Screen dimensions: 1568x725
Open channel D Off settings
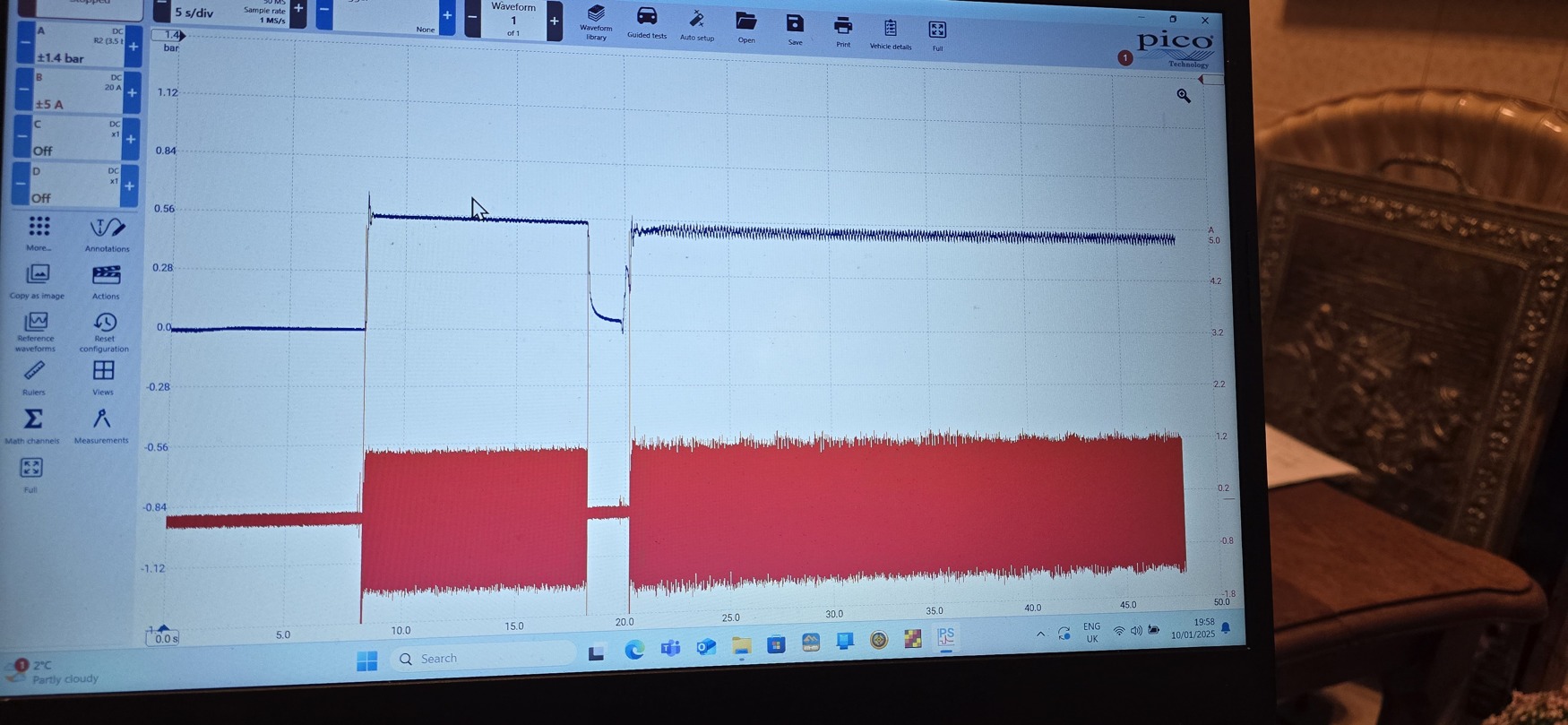[x=74, y=185]
